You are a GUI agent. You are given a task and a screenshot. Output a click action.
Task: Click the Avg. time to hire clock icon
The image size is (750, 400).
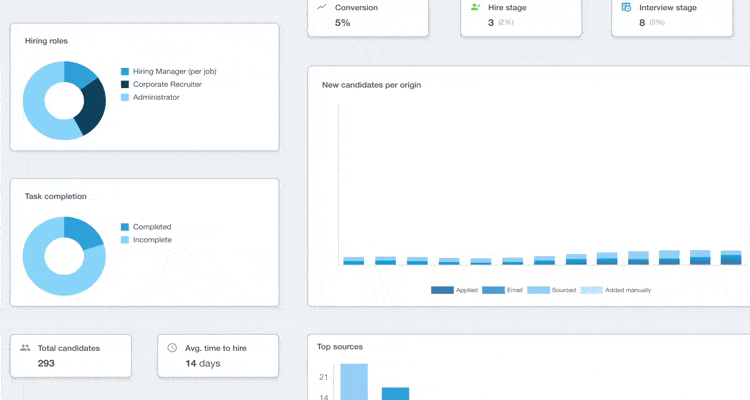point(172,348)
